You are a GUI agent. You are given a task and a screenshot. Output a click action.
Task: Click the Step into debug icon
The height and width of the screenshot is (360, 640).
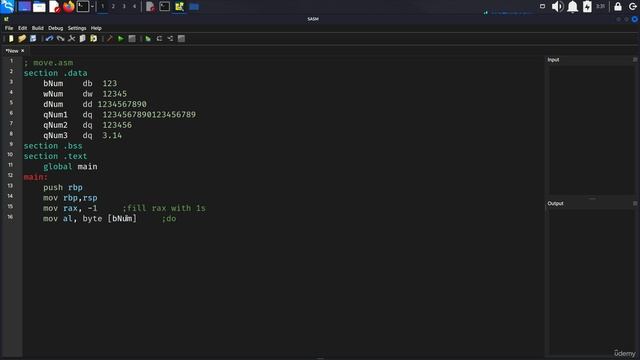coord(170,38)
